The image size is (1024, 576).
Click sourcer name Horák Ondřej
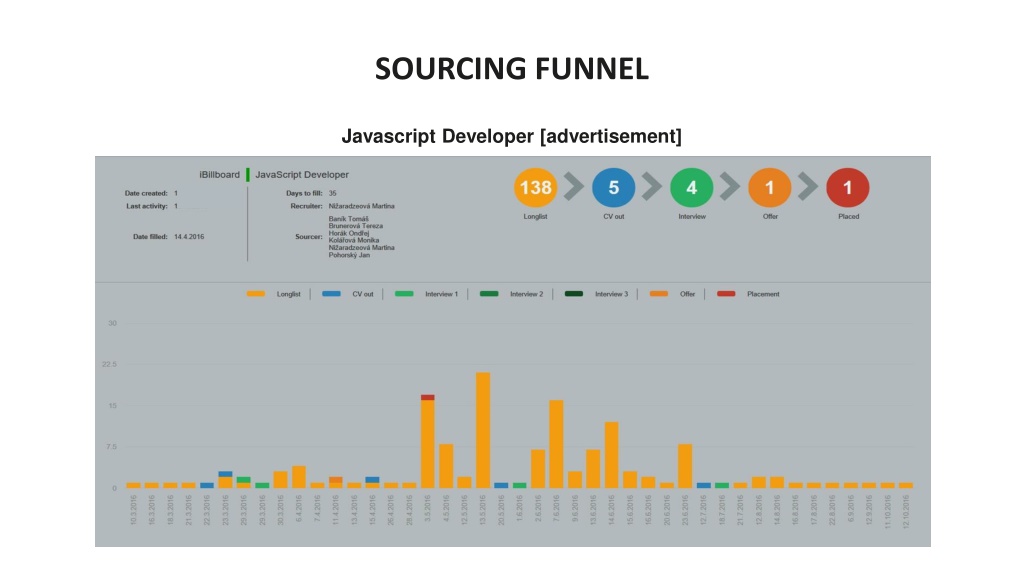tap(349, 233)
